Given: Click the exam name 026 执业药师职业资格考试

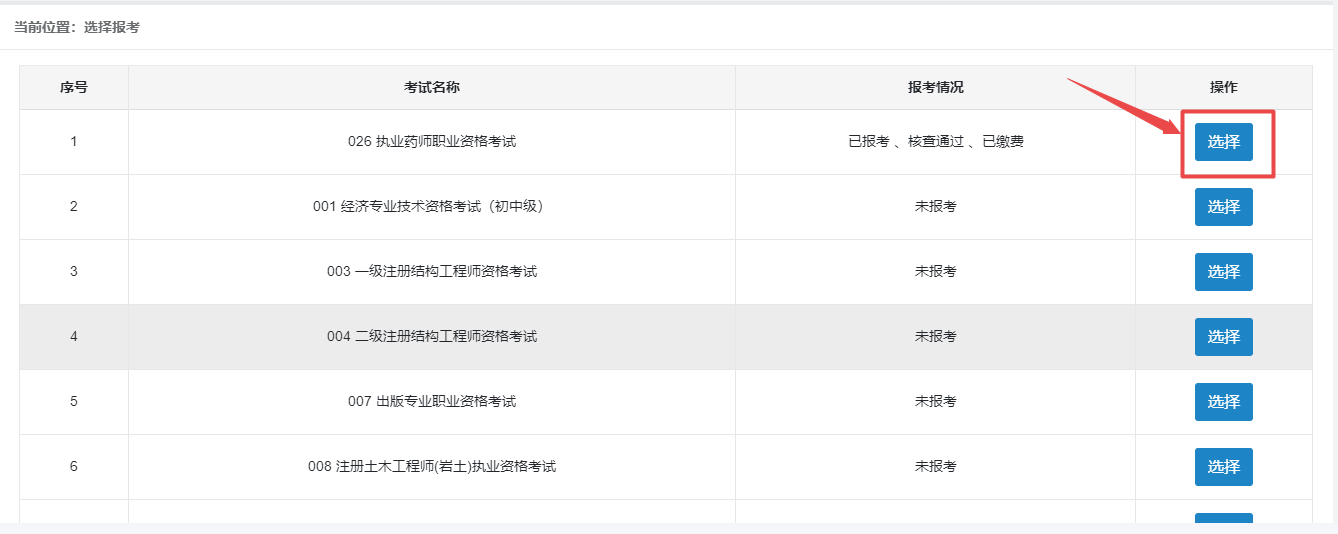Looking at the screenshot, I should [x=431, y=142].
